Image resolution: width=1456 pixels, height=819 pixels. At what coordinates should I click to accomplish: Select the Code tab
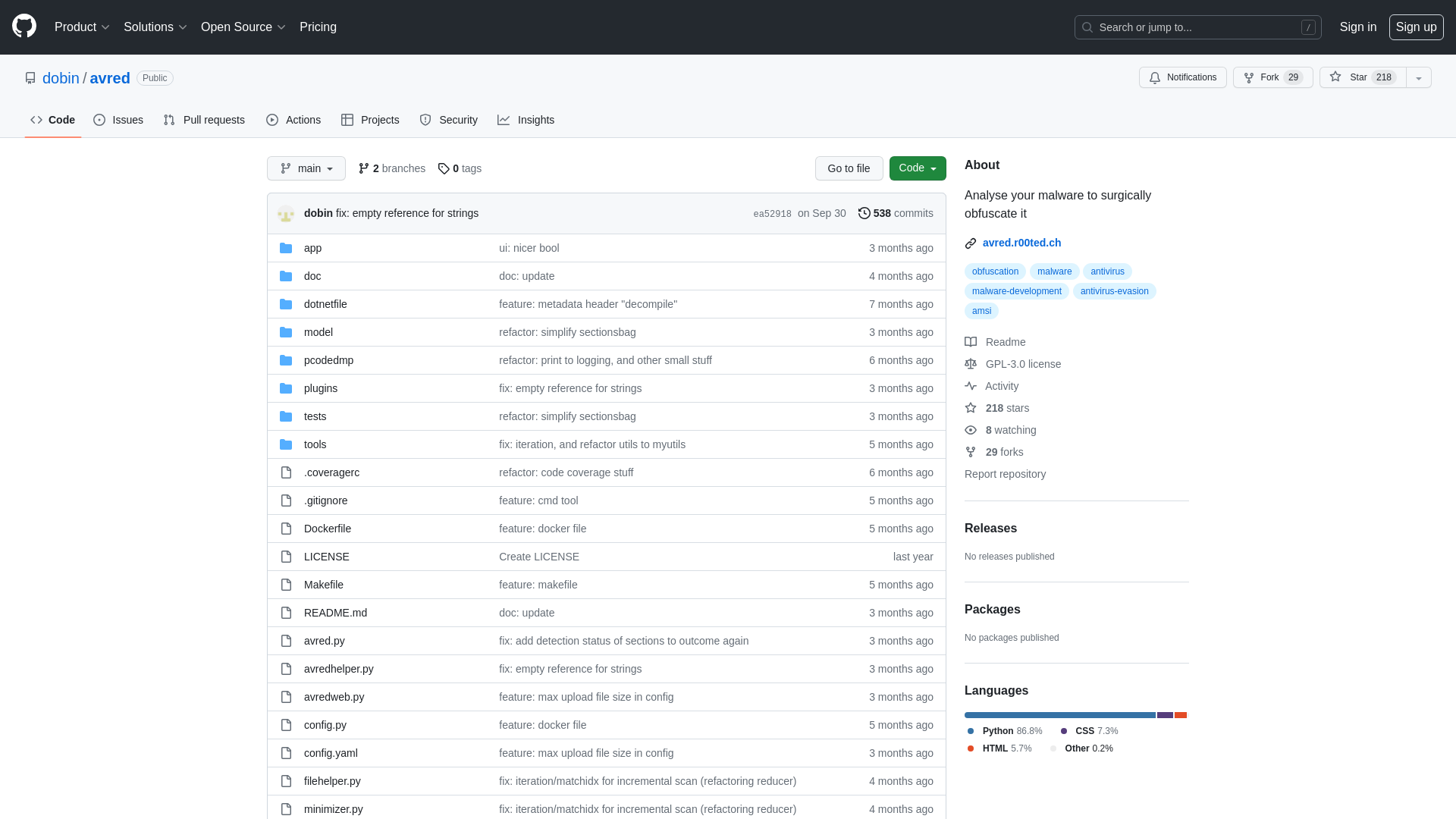point(52,120)
